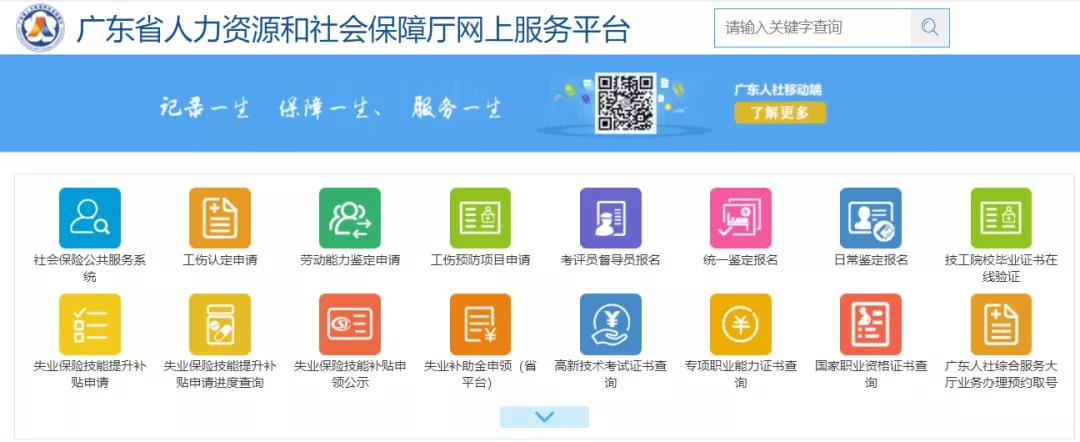This screenshot has width=1080, height=442.
Task: Open 广东人社综合服务大厅业务办理预约取号 icon
Action: point(1000,324)
